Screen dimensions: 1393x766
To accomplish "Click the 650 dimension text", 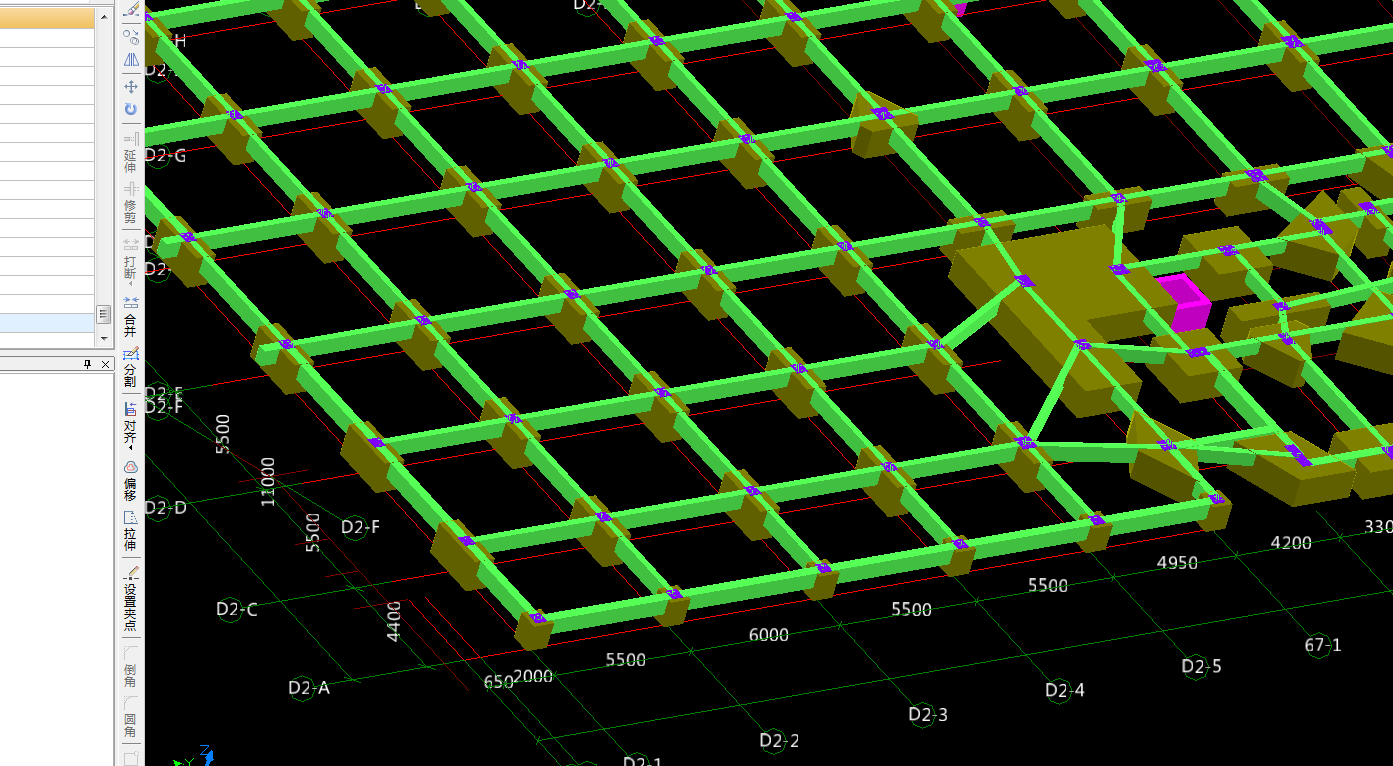I will point(498,682).
